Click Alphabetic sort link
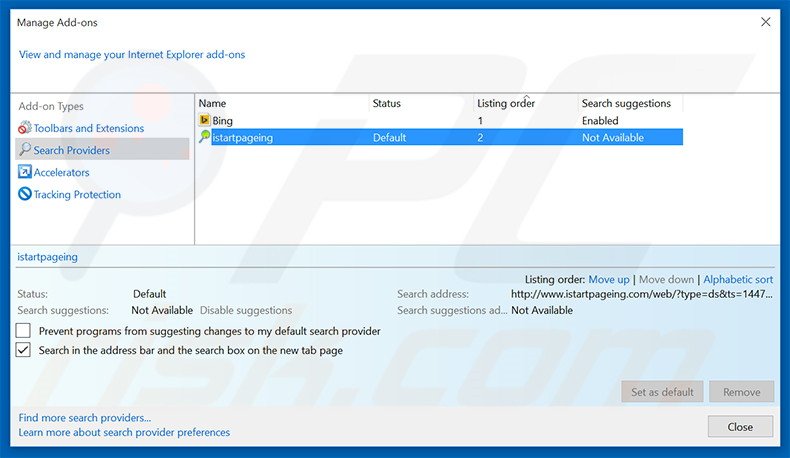 738,279
